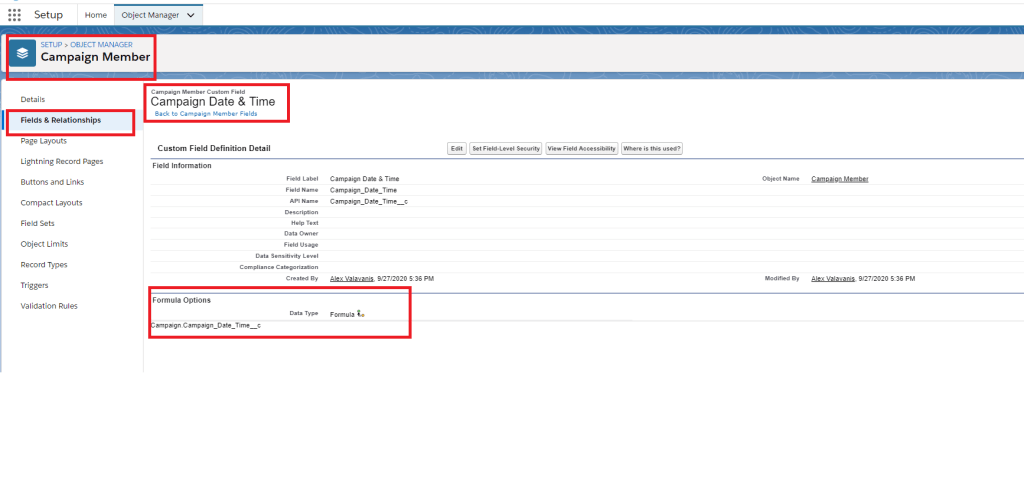Screen dimensions: 1024x485
Task: Click the Campaign Member object stack icon
Action: [x=23, y=54]
